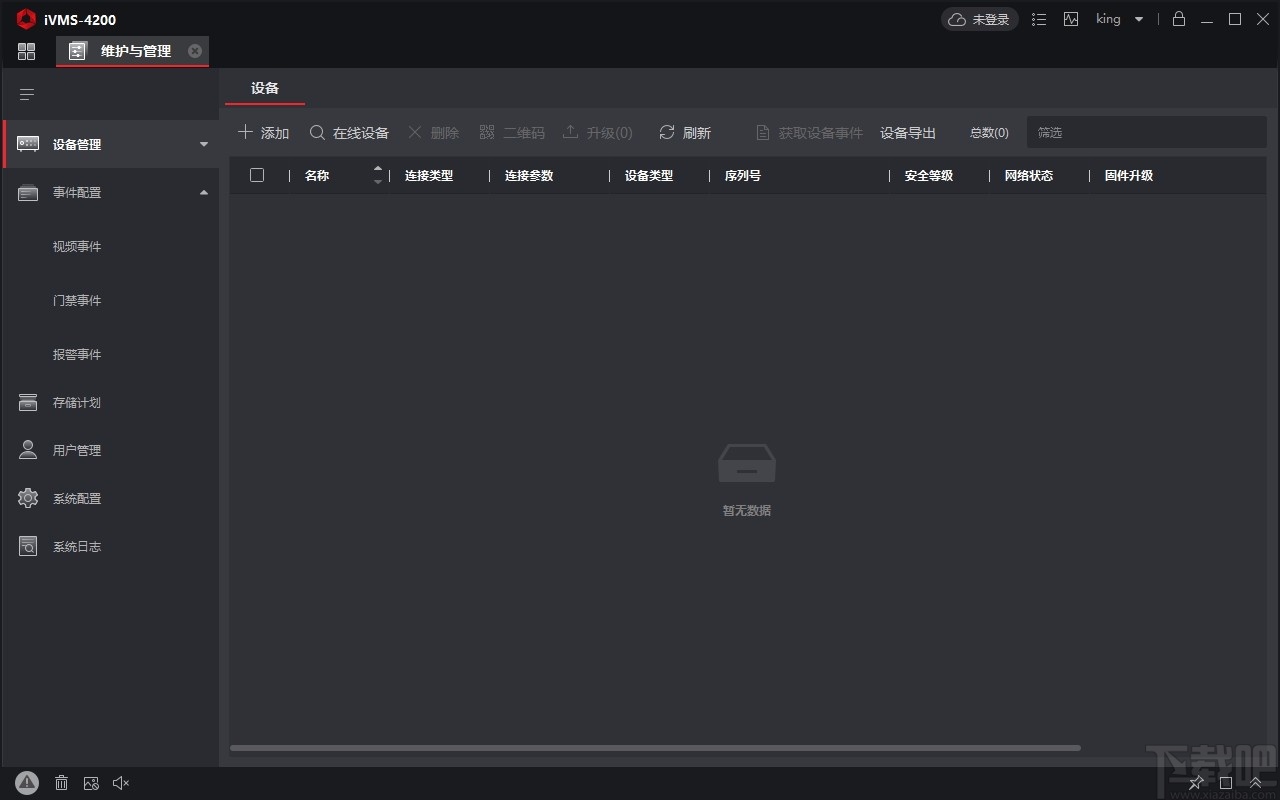This screenshot has width=1280, height=800.
Task: Open 系统日志 (System Log) panel
Action: [x=75, y=546]
